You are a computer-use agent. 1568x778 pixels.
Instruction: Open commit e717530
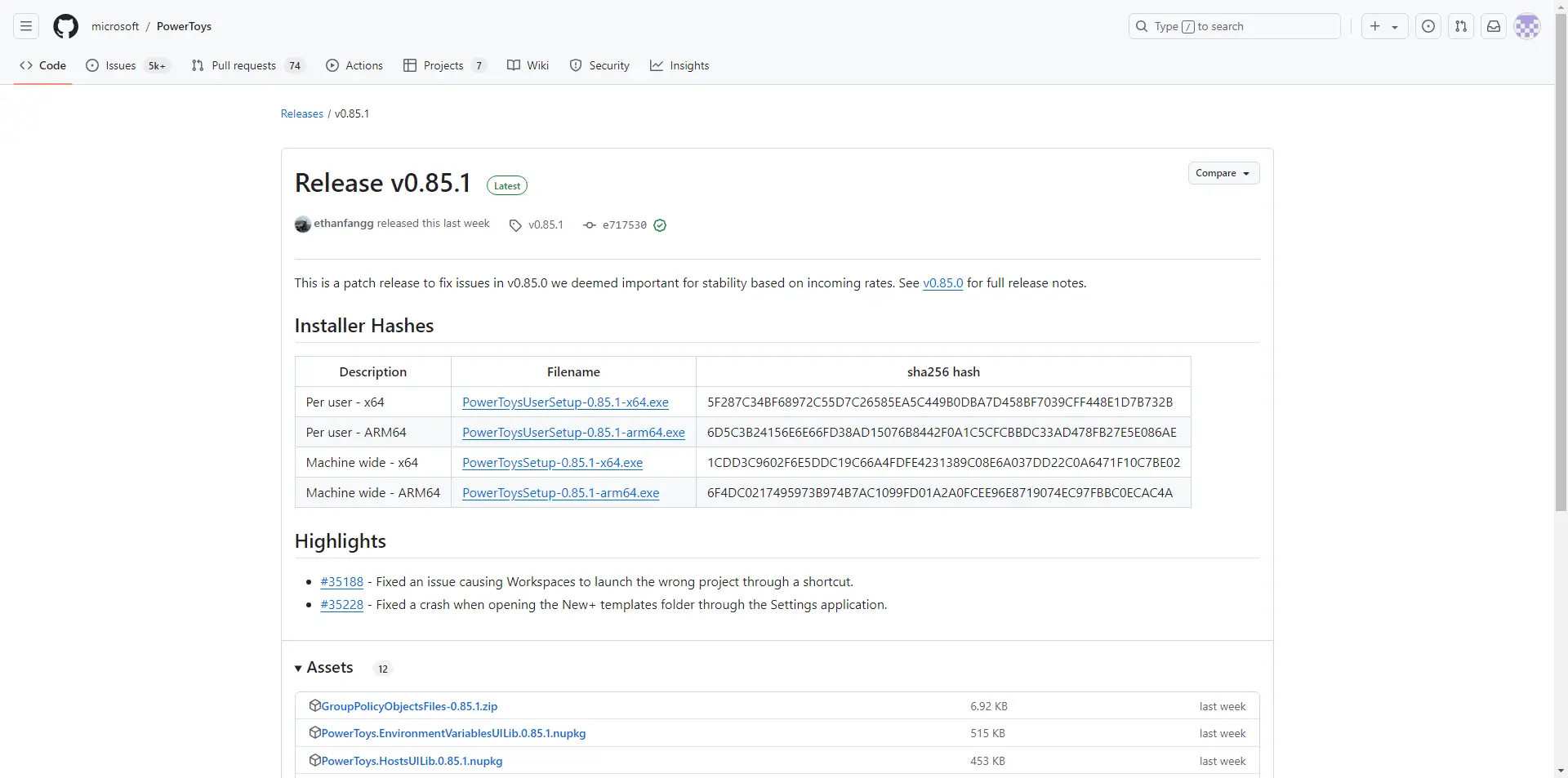tap(625, 225)
